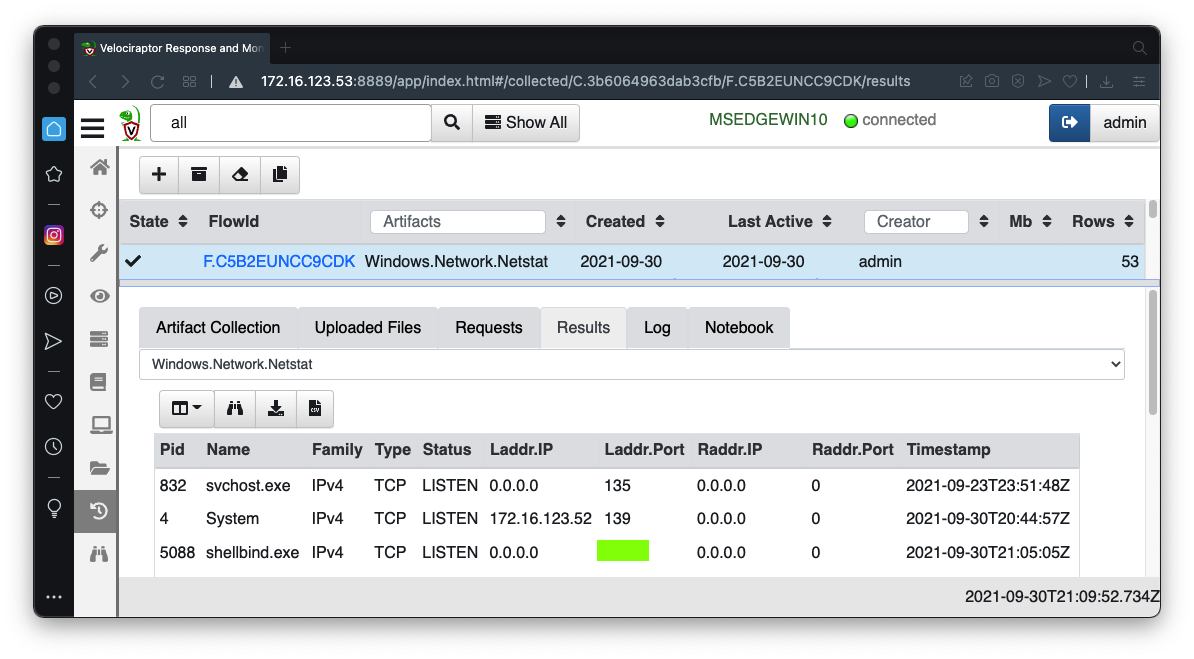This screenshot has height=659, width=1194.
Task: Switch to Requests tab
Action: tap(489, 328)
